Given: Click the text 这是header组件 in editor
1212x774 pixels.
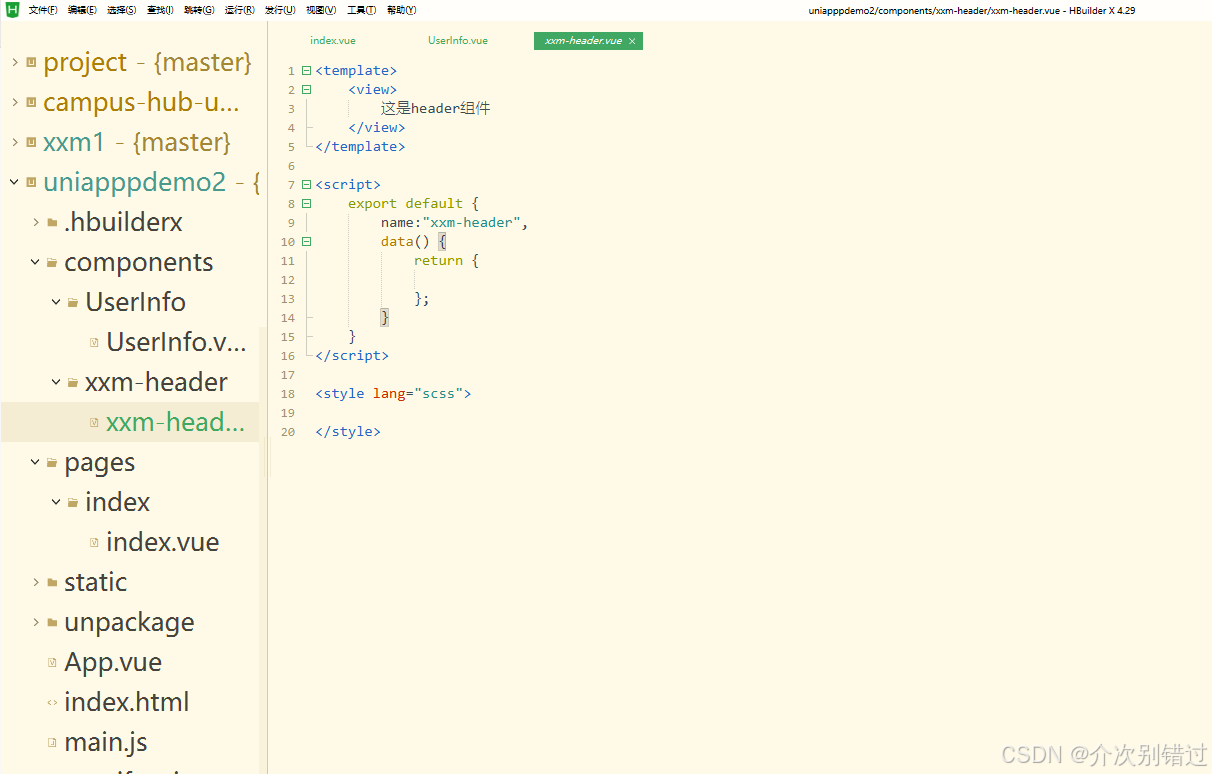Looking at the screenshot, I should (x=435, y=108).
